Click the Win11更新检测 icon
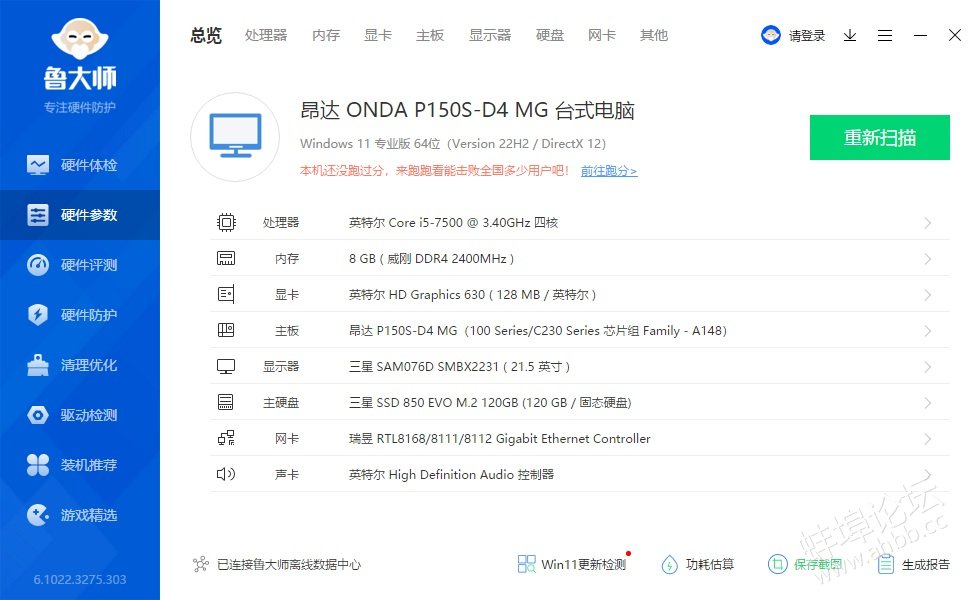980x600 pixels. pyautogui.click(x=526, y=564)
